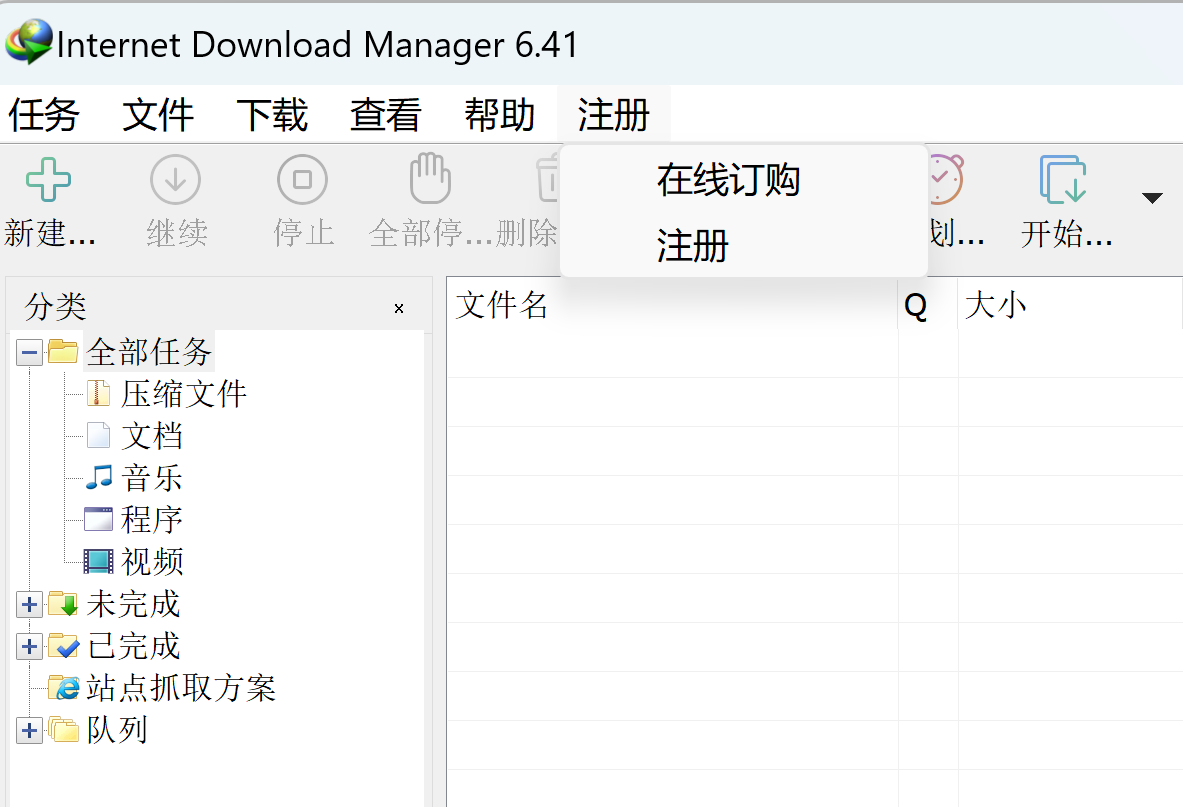Click the Start Queue toolbar icon
This screenshot has width=1183, height=807.
click(1064, 181)
